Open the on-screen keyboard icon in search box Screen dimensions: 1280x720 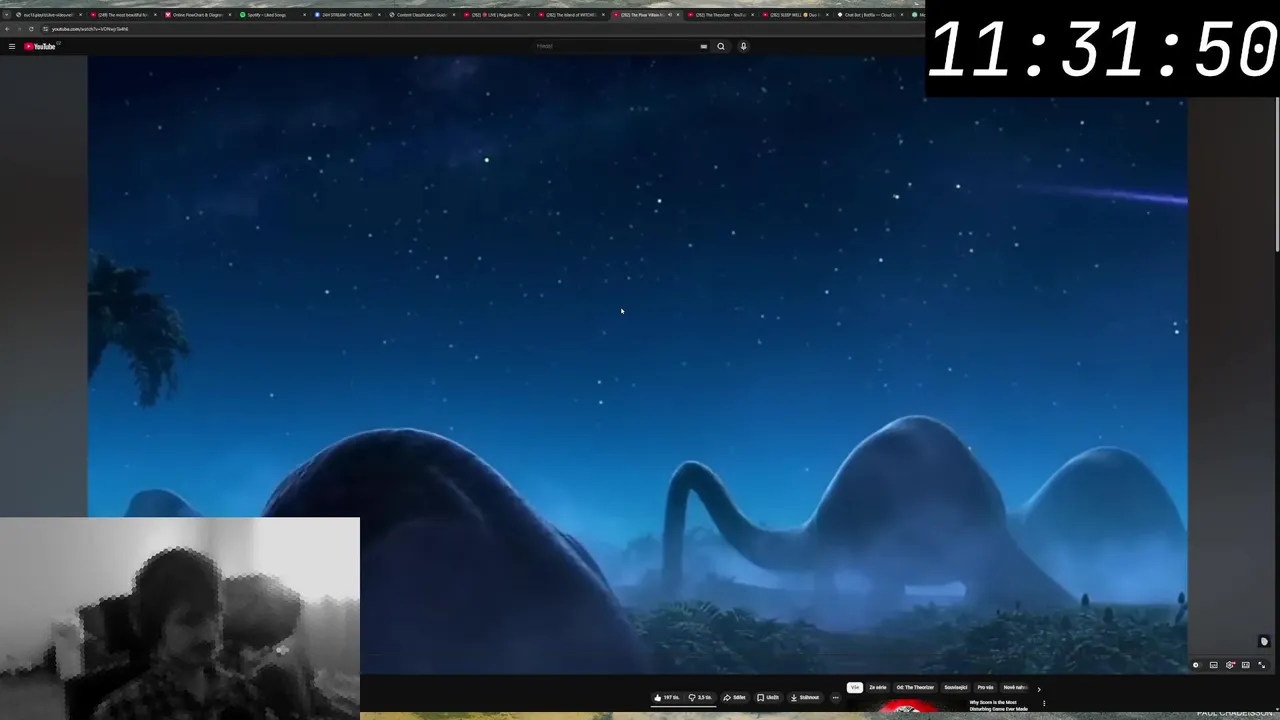[703, 46]
